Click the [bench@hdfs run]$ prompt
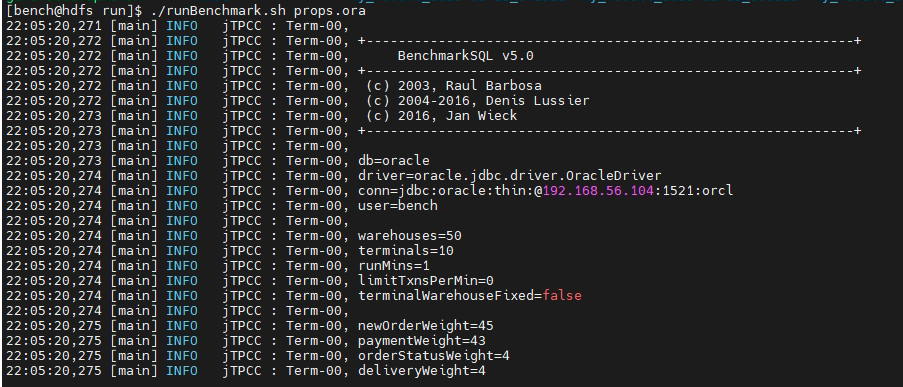The image size is (903, 387). 74,11
